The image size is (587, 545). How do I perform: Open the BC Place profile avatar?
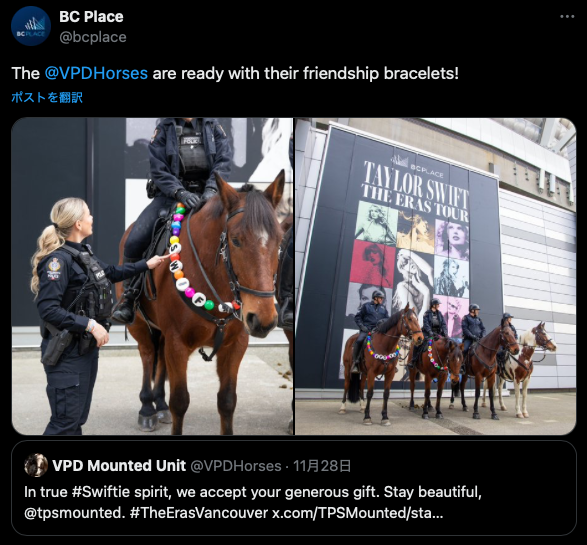click(31, 26)
